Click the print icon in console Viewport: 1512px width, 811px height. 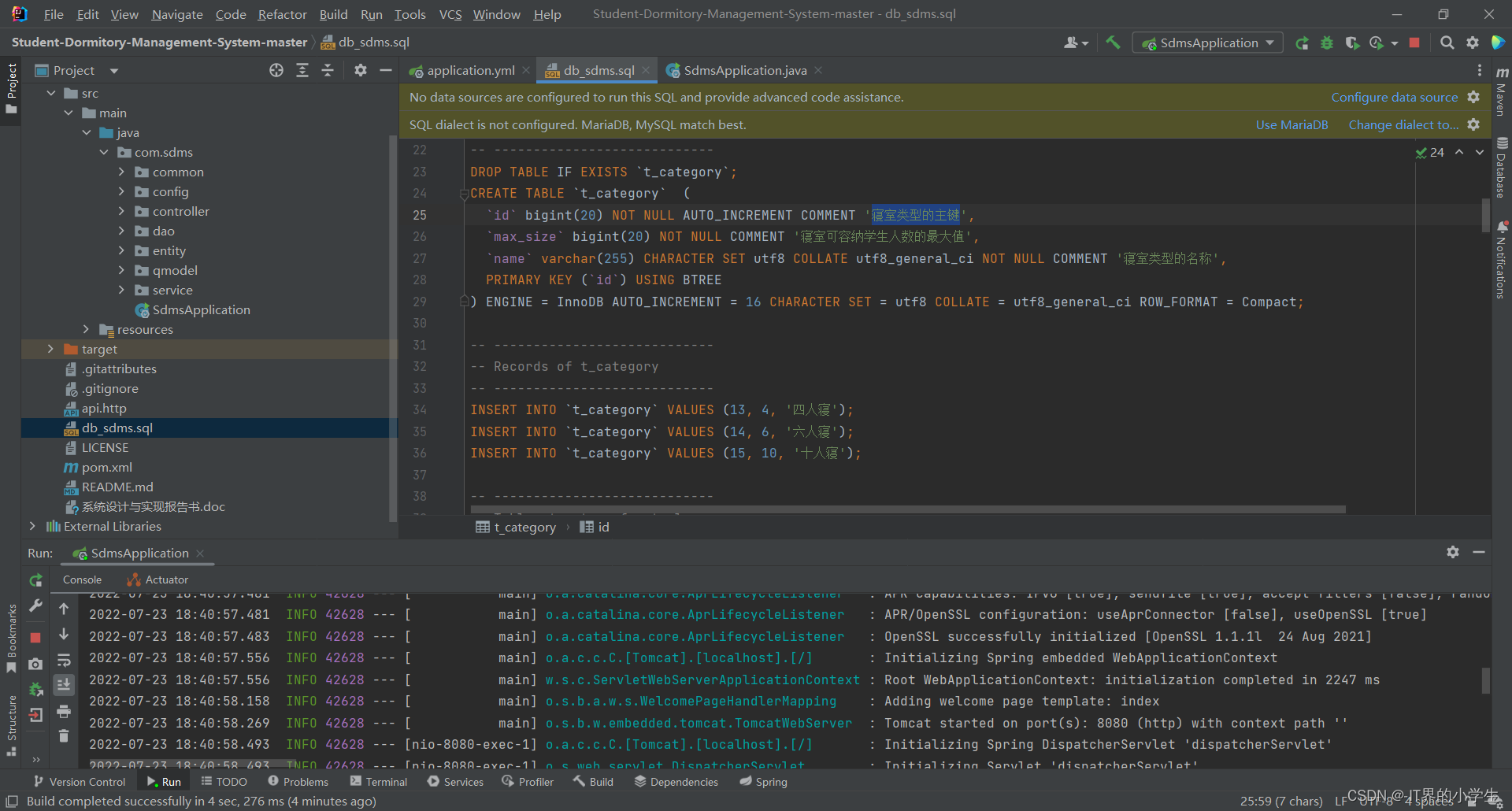pyautogui.click(x=64, y=712)
